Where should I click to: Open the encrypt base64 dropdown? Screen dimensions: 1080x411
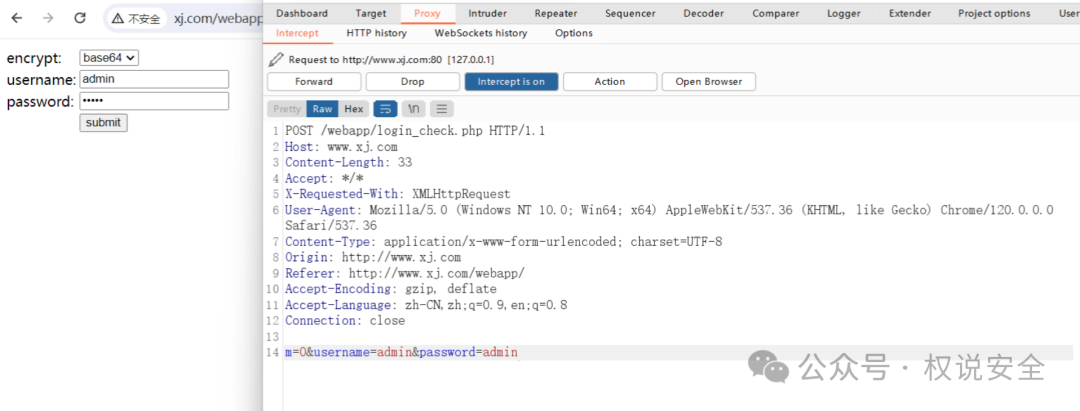pyautogui.click(x=109, y=59)
